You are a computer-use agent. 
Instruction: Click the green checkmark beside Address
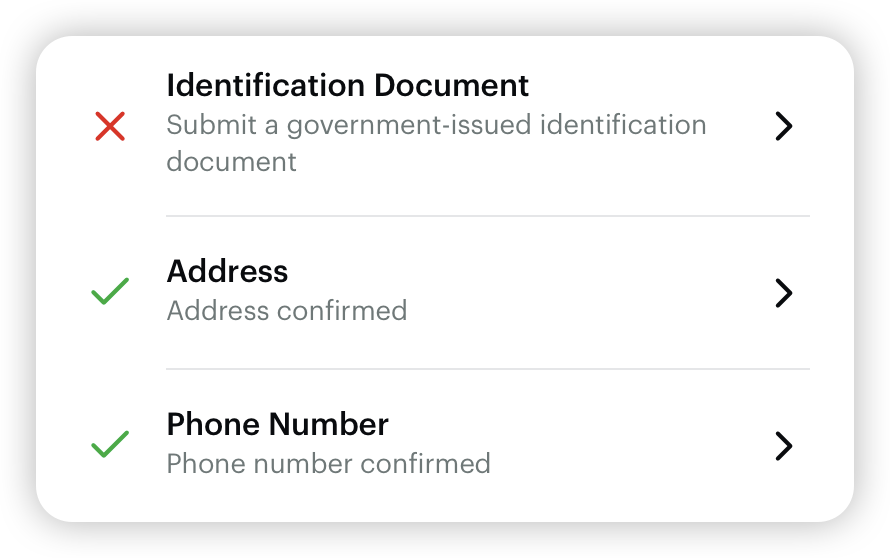[110, 292]
